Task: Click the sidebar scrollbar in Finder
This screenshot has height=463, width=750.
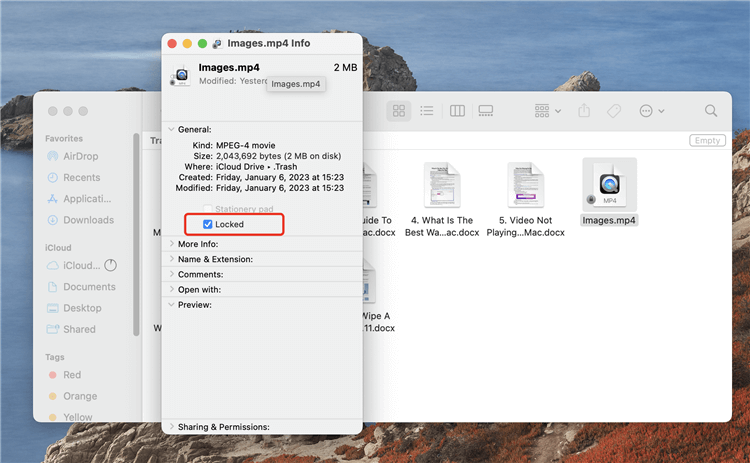Action: pyautogui.click(x=136, y=234)
